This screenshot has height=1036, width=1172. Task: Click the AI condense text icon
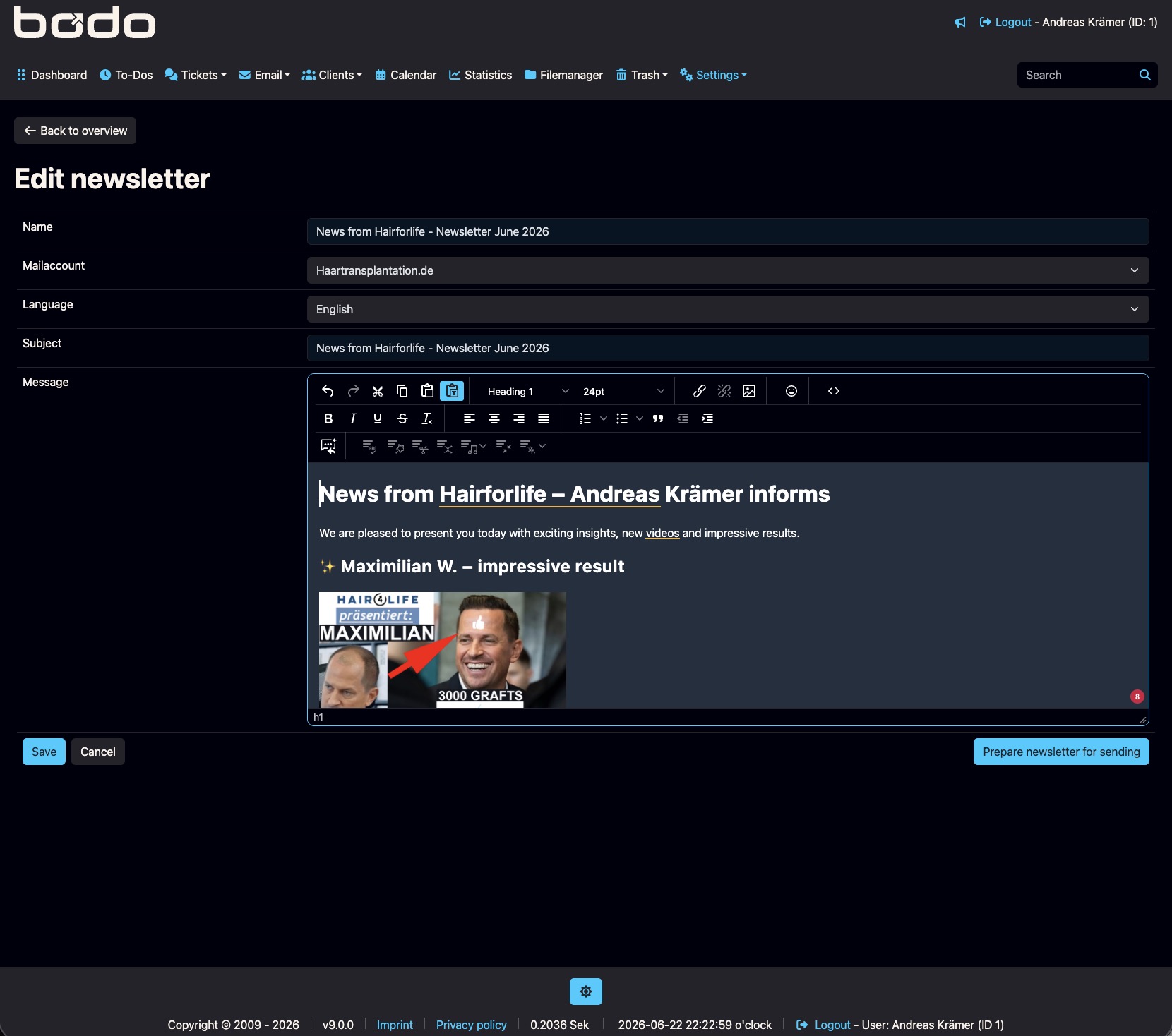[x=503, y=446]
